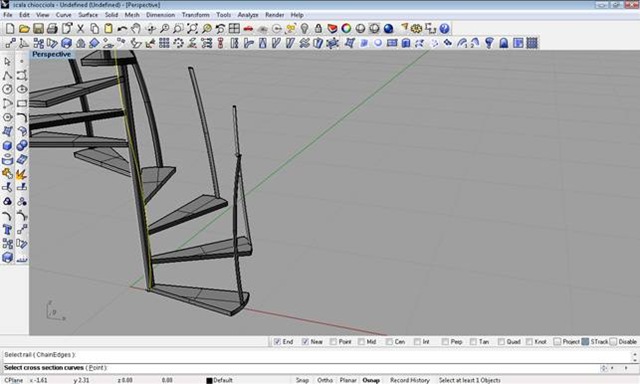The image size is (640, 384).
Task: Select the Circle tool in sidebar
Action: 7,89
